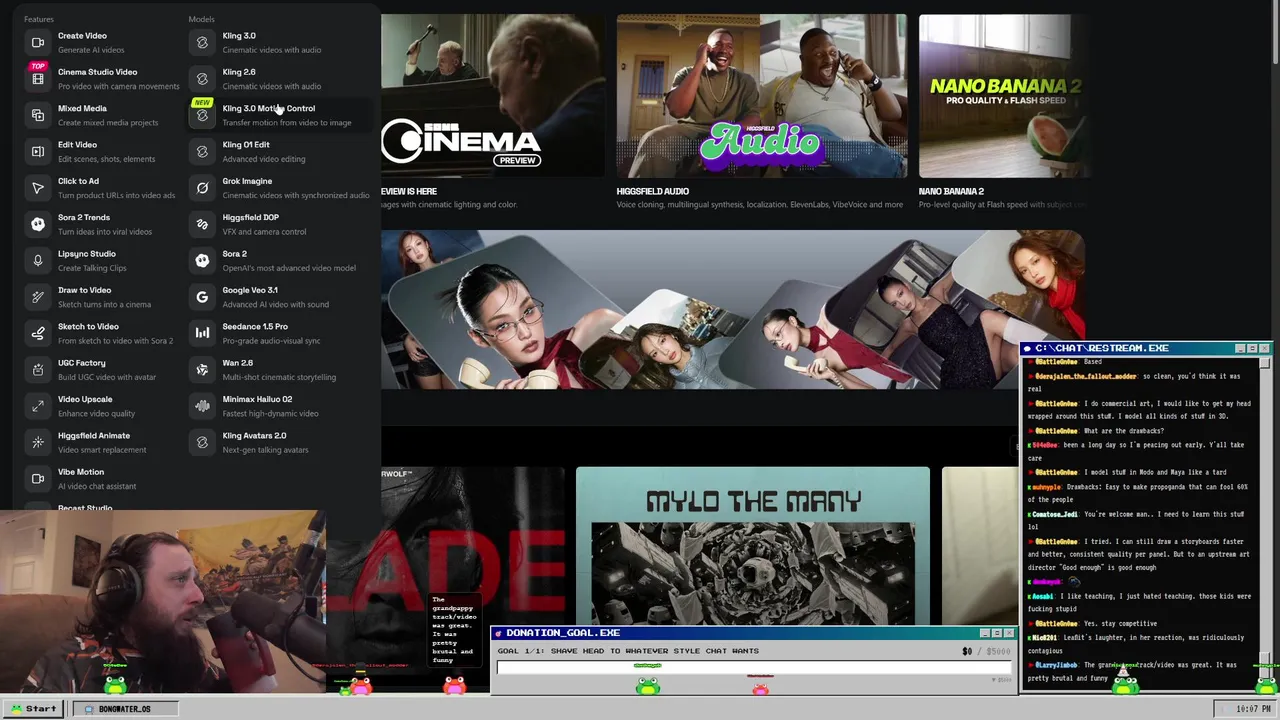The height and width of the screenshot is (720, 1280).
Task: Open Nano Banana 2 title link
Action: click(x=951, y=191)
